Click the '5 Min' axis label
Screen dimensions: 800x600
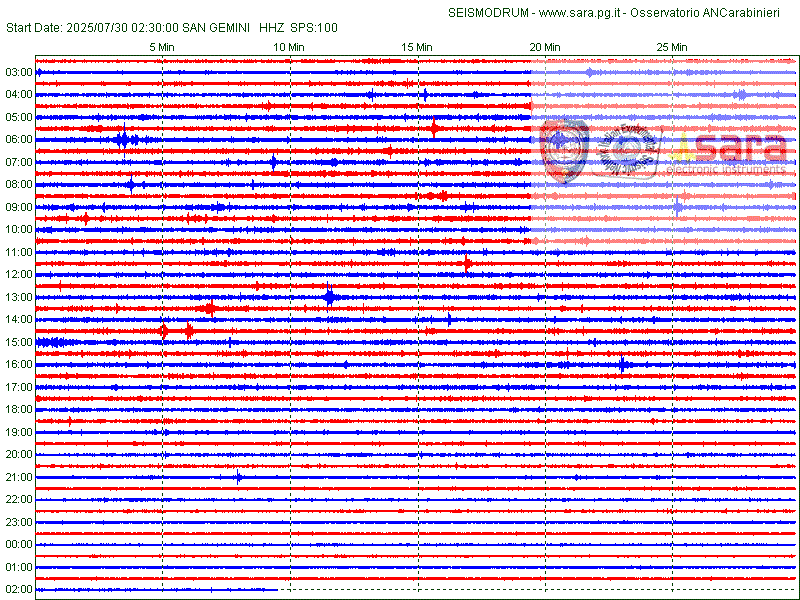tap(162, 47)
